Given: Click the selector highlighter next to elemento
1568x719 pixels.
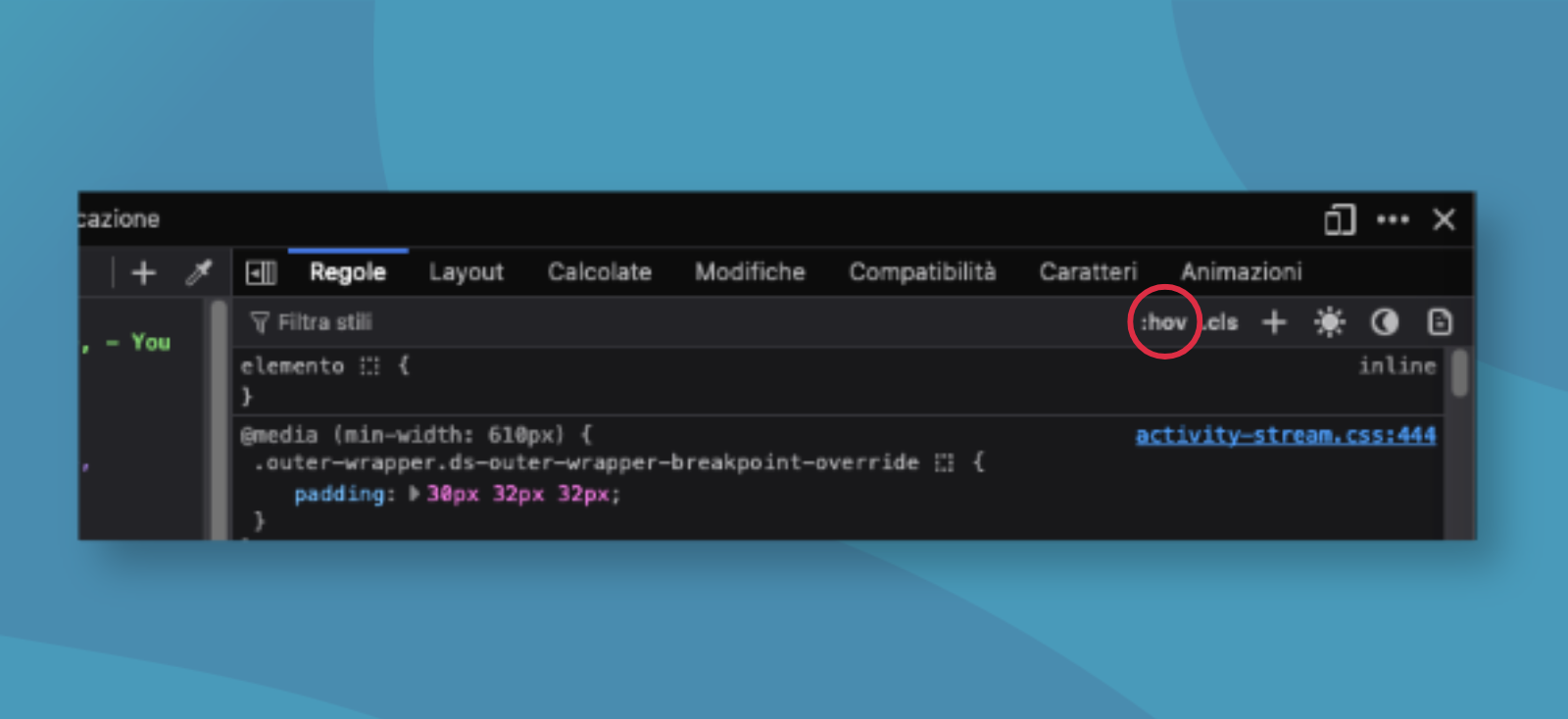Looking at the screenshot, I should [369, 366].
